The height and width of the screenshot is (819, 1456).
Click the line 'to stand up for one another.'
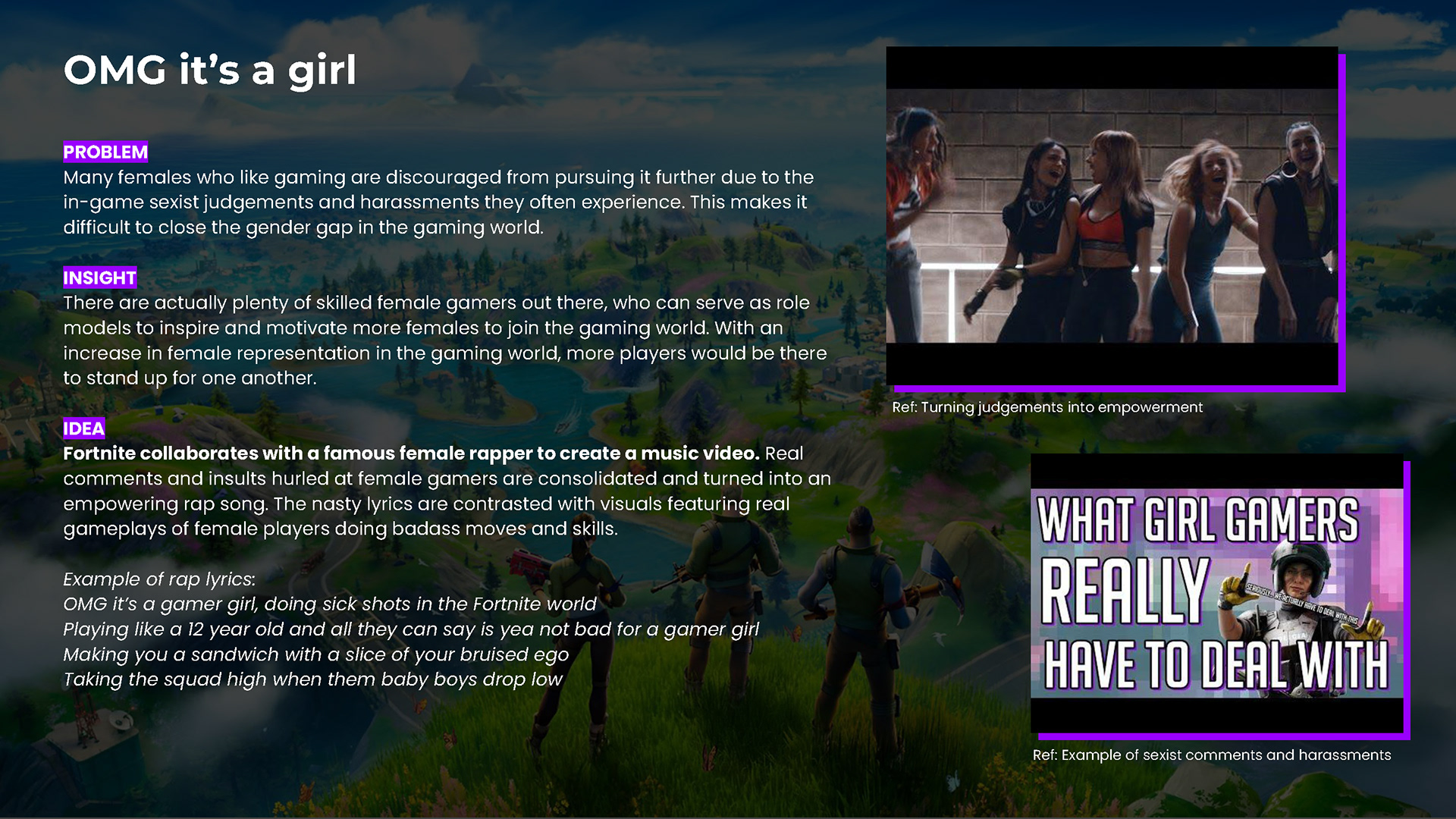pos(190,378)
